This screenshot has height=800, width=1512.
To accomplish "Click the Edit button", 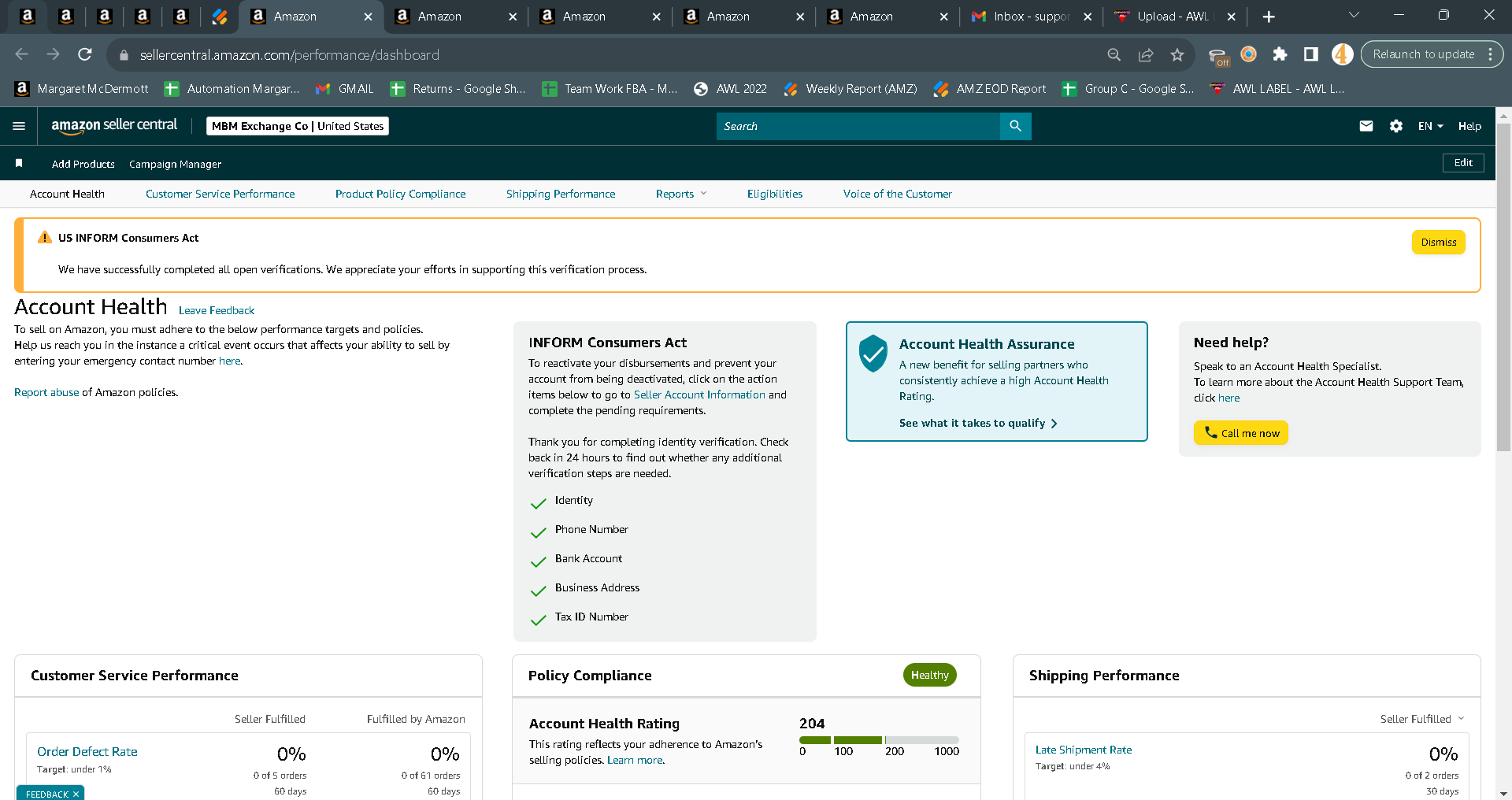I will [1463, 163].
